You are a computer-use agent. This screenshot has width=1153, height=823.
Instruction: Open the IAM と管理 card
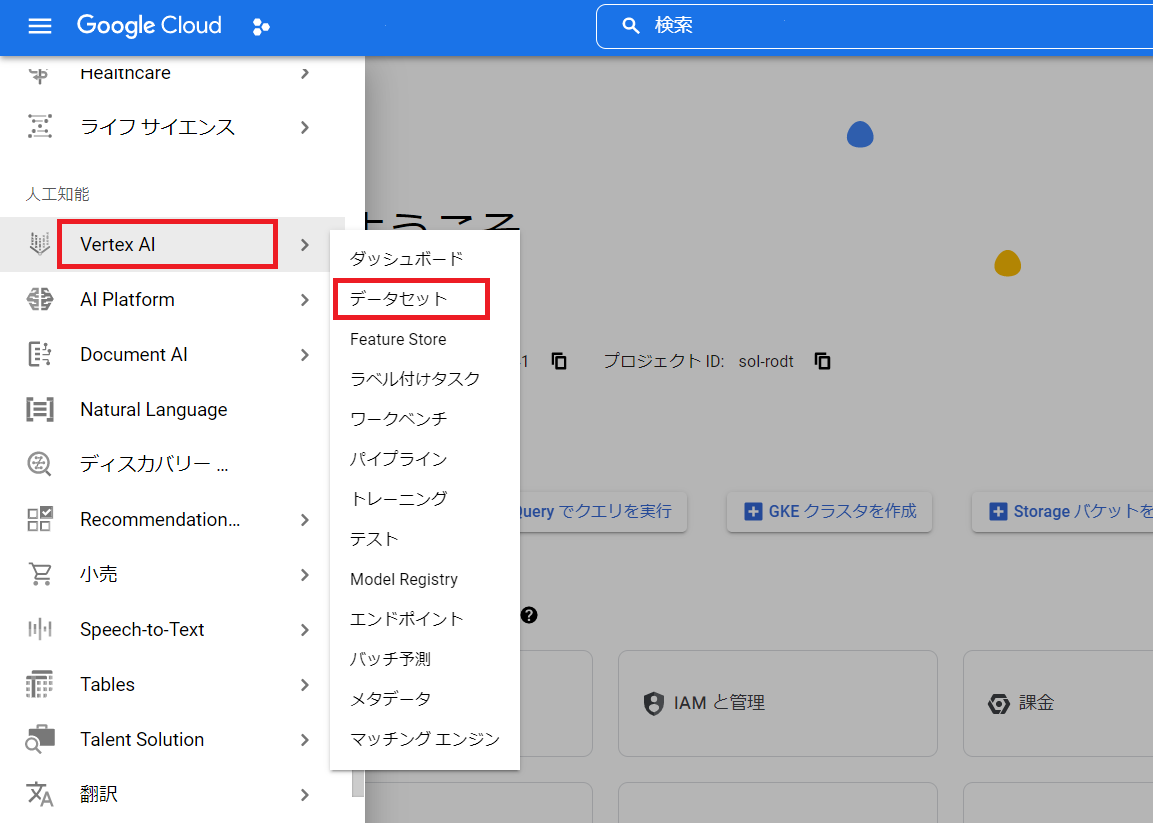(x=777, y=703)
